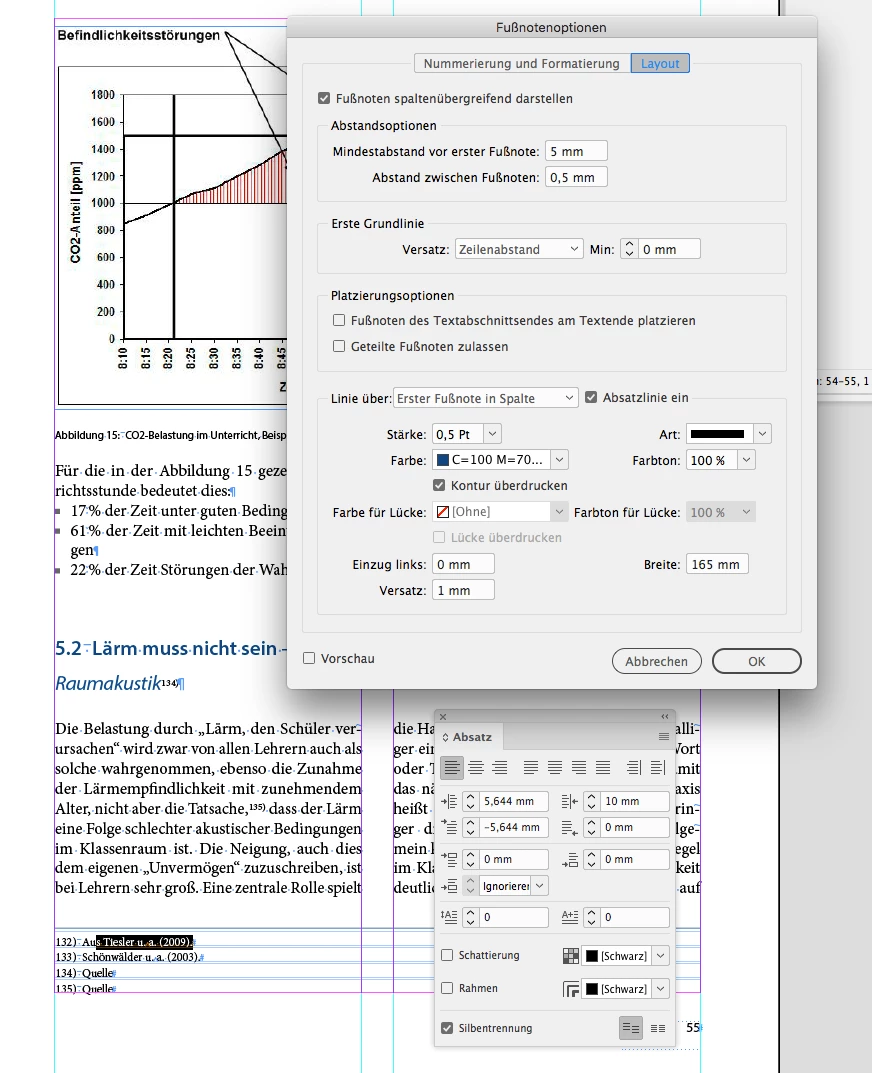This screenshot has height=1073, width=872.
Task: Enable Schattierung in Absatz panel
Action: (x=447, y=955)
